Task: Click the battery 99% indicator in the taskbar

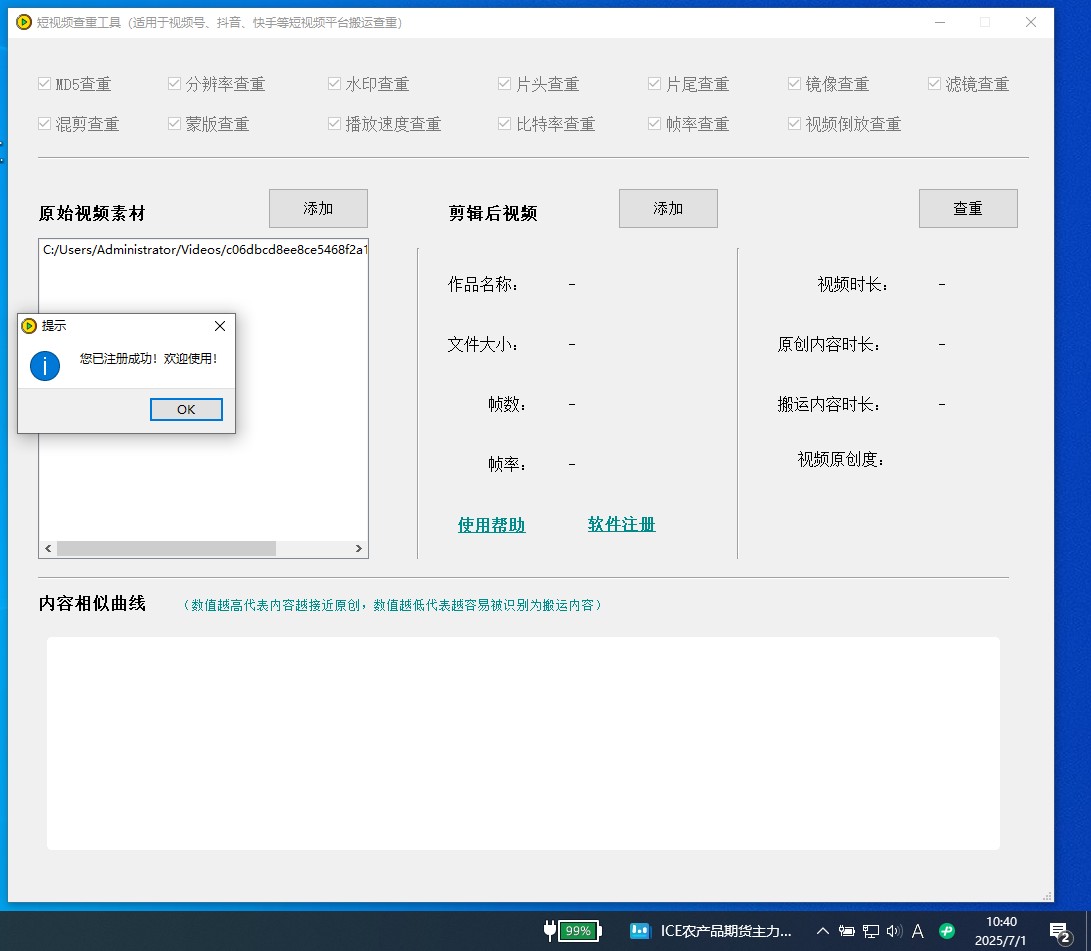Action: tap(573, 931)
